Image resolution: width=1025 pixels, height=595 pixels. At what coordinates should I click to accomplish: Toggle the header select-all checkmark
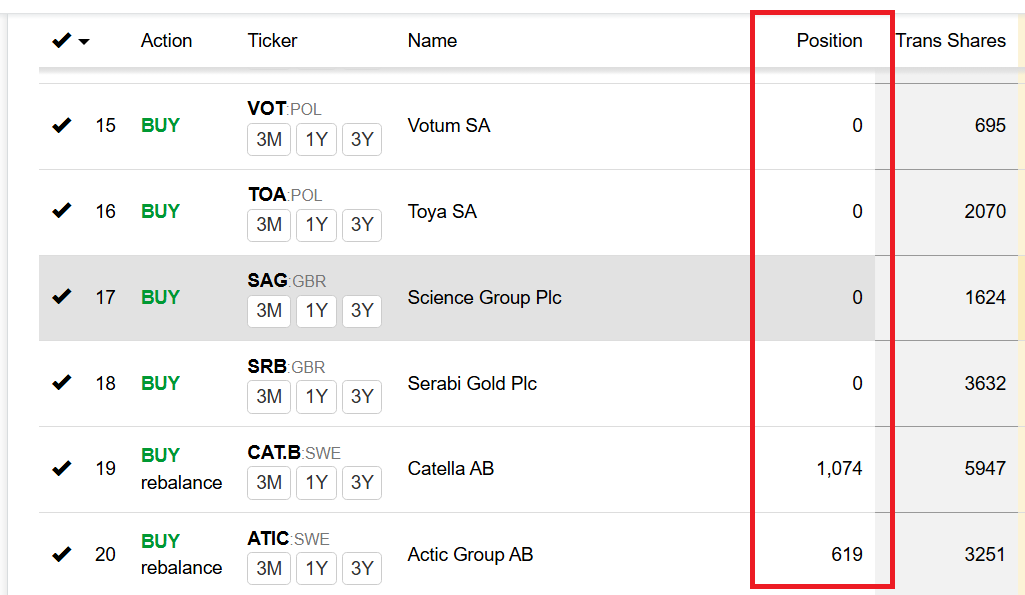tap(61, 41)
